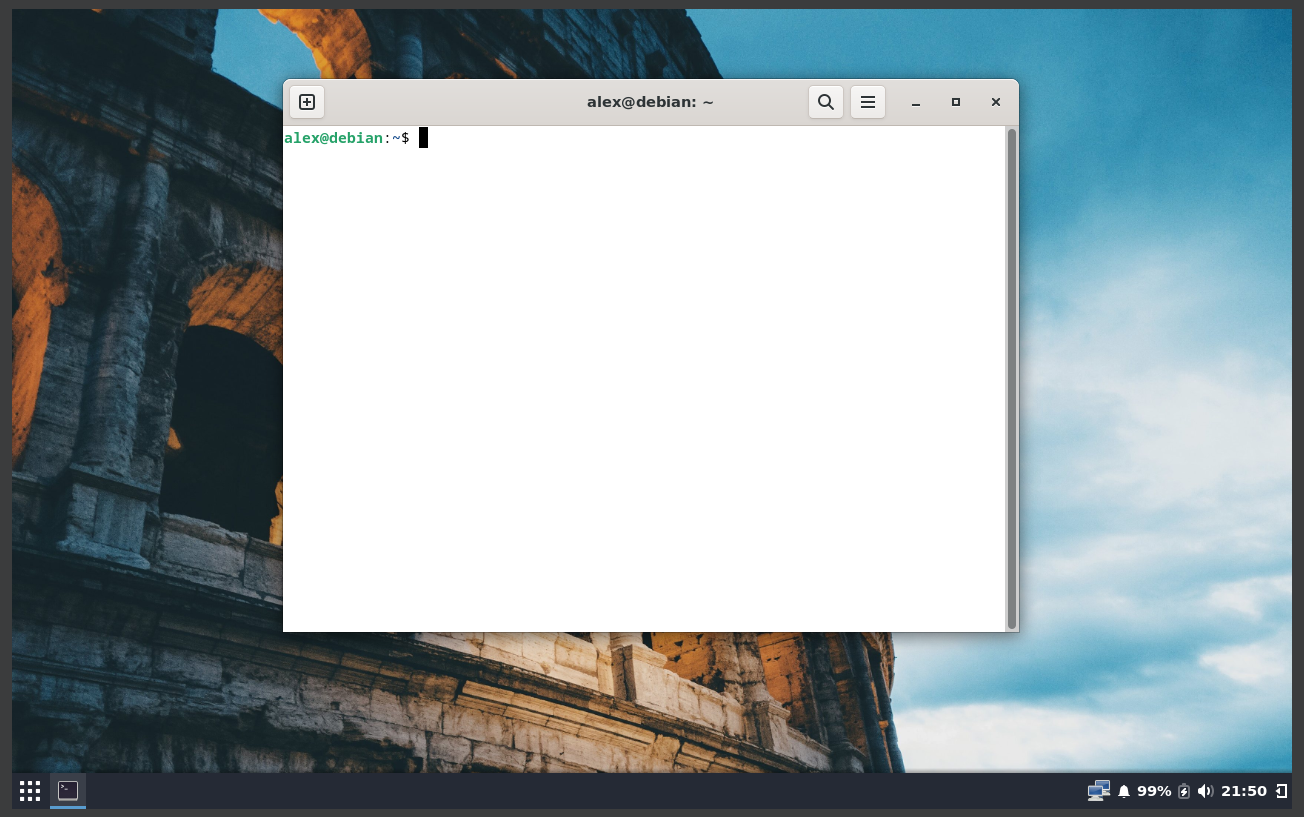Click the terminal window scrollbar
Image resolution: width=1304 pixels, height=817 pixels.
tap(1012, 380)
